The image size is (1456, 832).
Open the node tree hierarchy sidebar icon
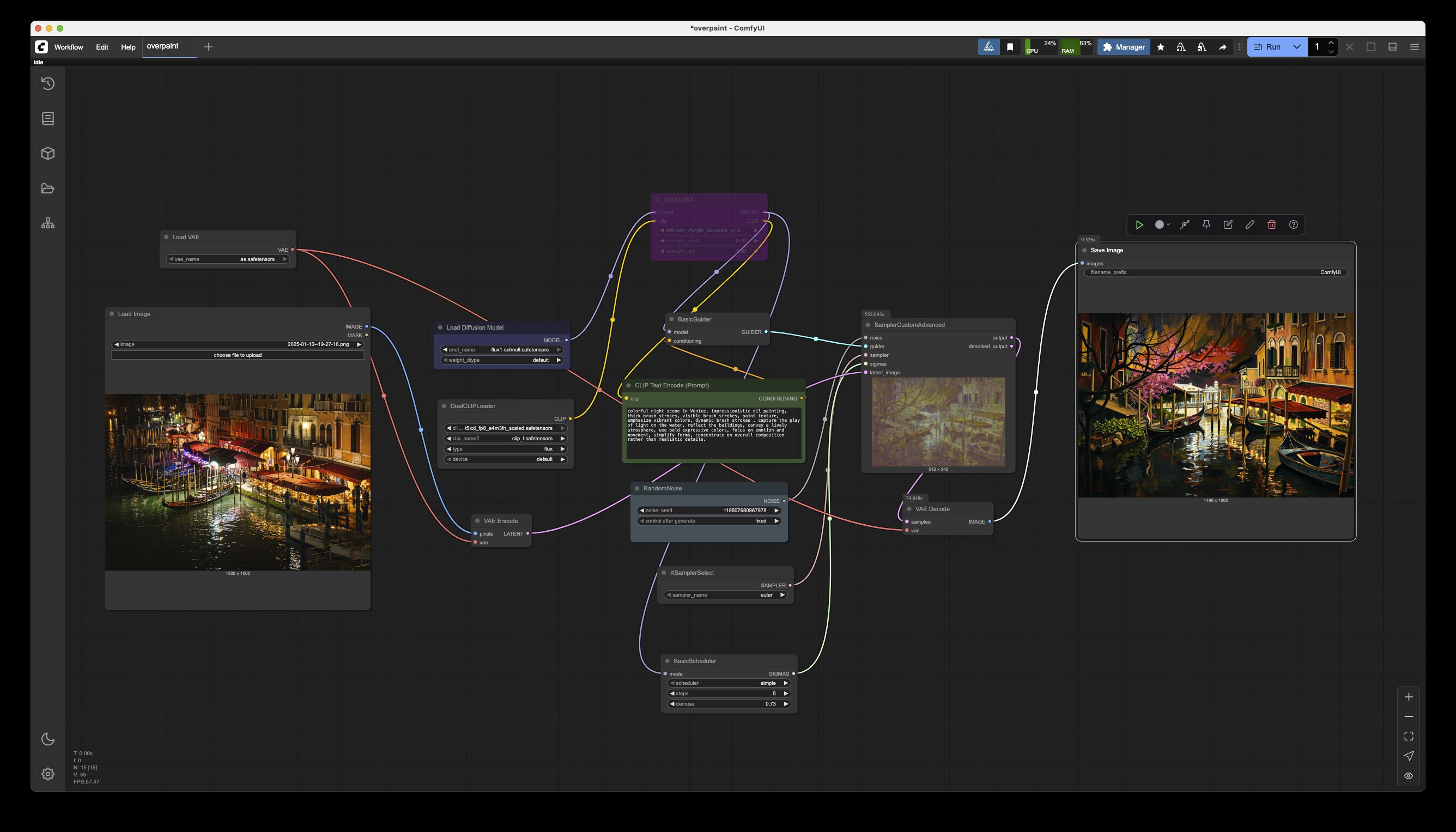48,223
